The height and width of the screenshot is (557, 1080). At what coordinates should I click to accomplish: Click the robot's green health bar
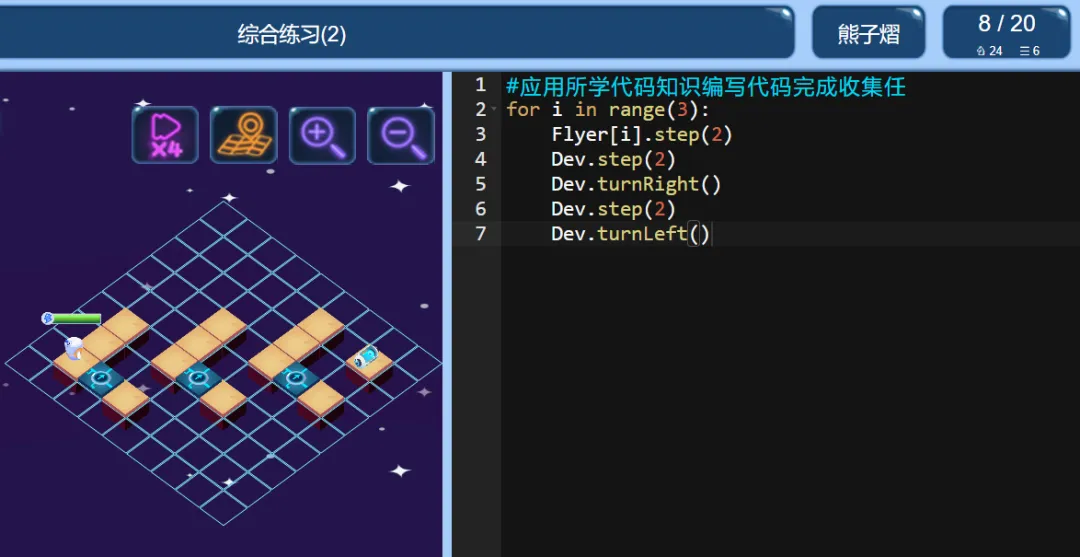[x=72, y=318]
